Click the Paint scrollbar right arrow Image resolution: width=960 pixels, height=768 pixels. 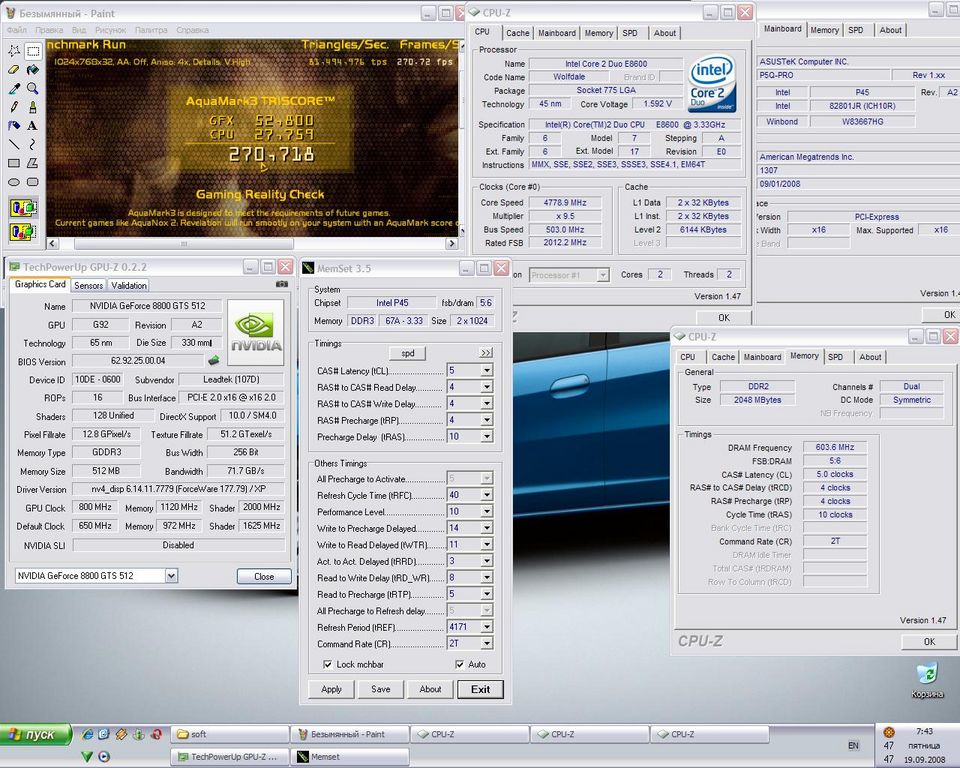click(452, 244)
